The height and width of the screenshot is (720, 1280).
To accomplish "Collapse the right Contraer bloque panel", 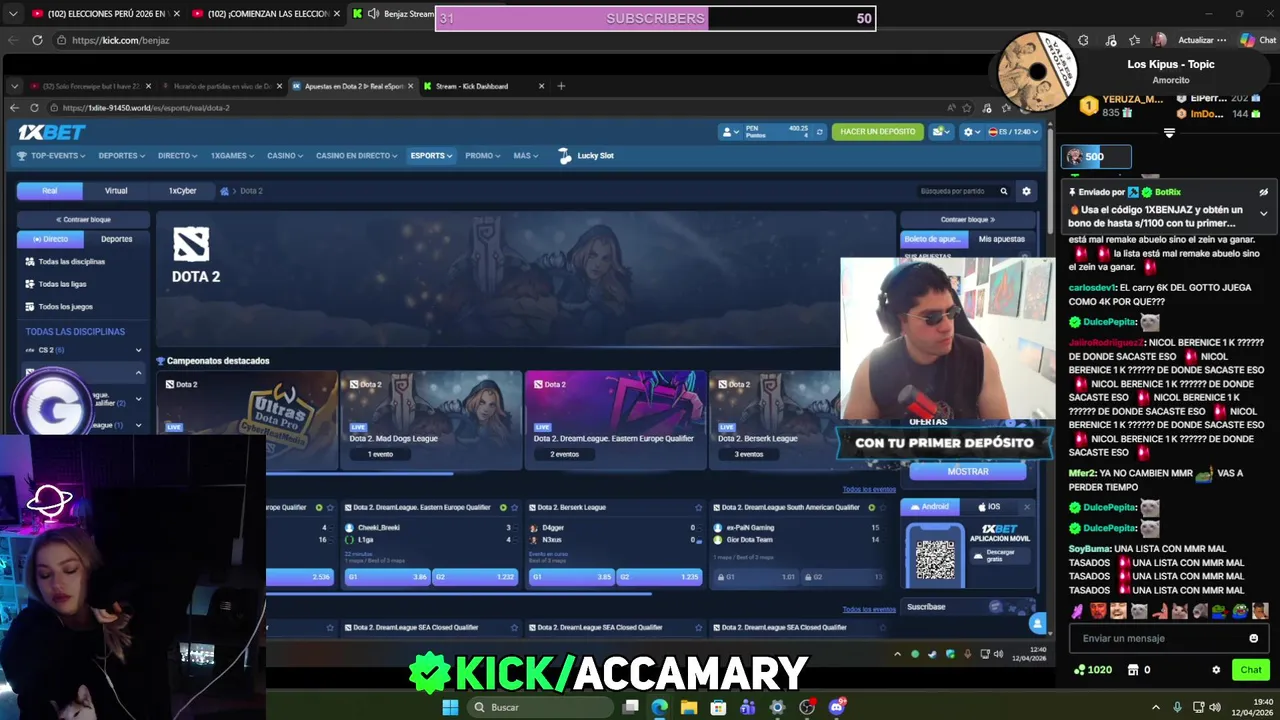I will 968,220.
